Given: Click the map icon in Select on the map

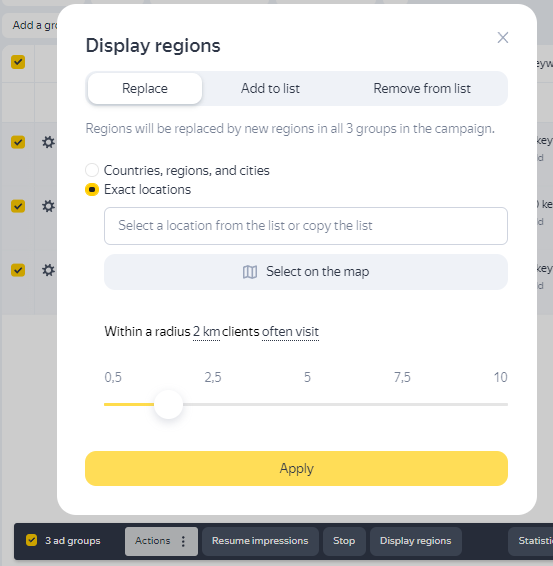Looking at the screenshot, I should [250, 272].
